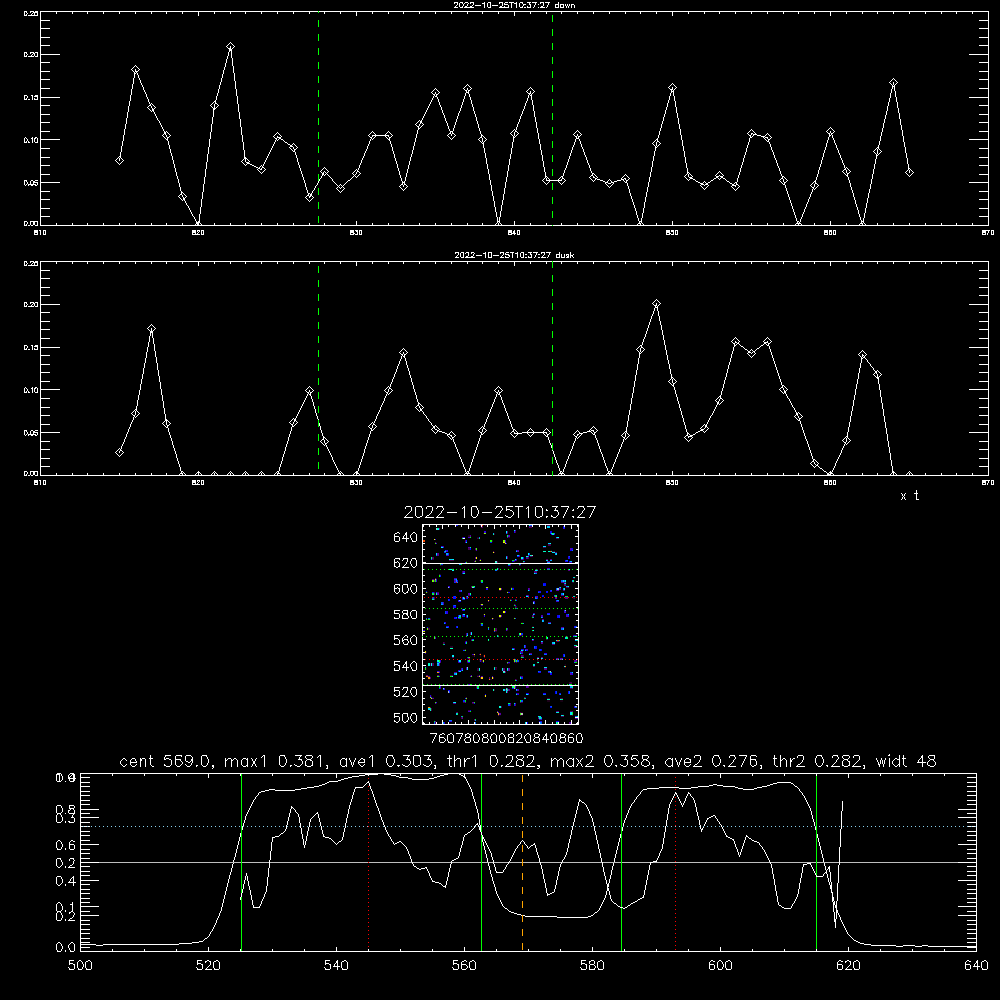The height and width of the screenshot is (1000, 1000).
Task: Click the '580' x-axis label of bottom plot
Action: coord(592,966)
